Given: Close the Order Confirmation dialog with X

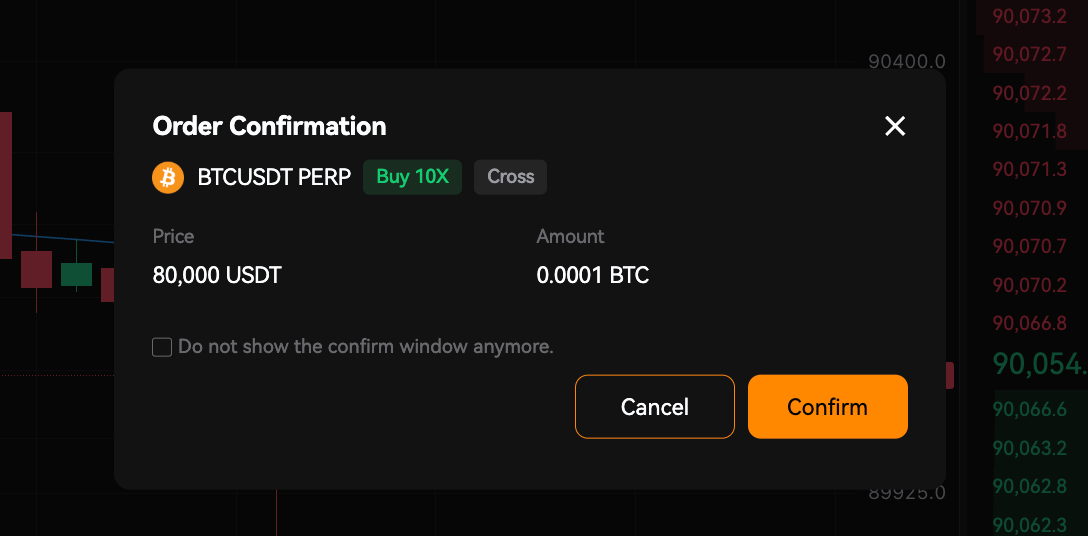Looking at the screenshot, I should (x=895, y=126).
